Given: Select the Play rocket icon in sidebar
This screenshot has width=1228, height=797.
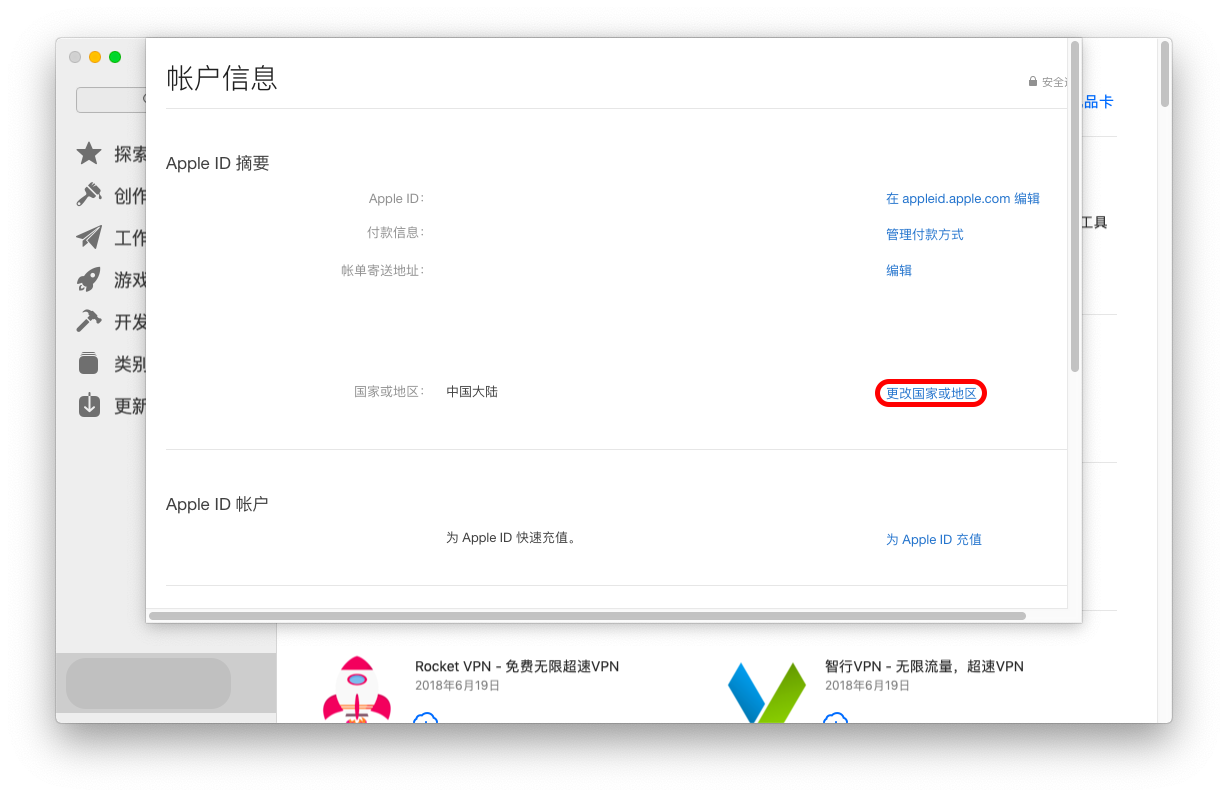Looking at the screenshot, I should 89,280.
